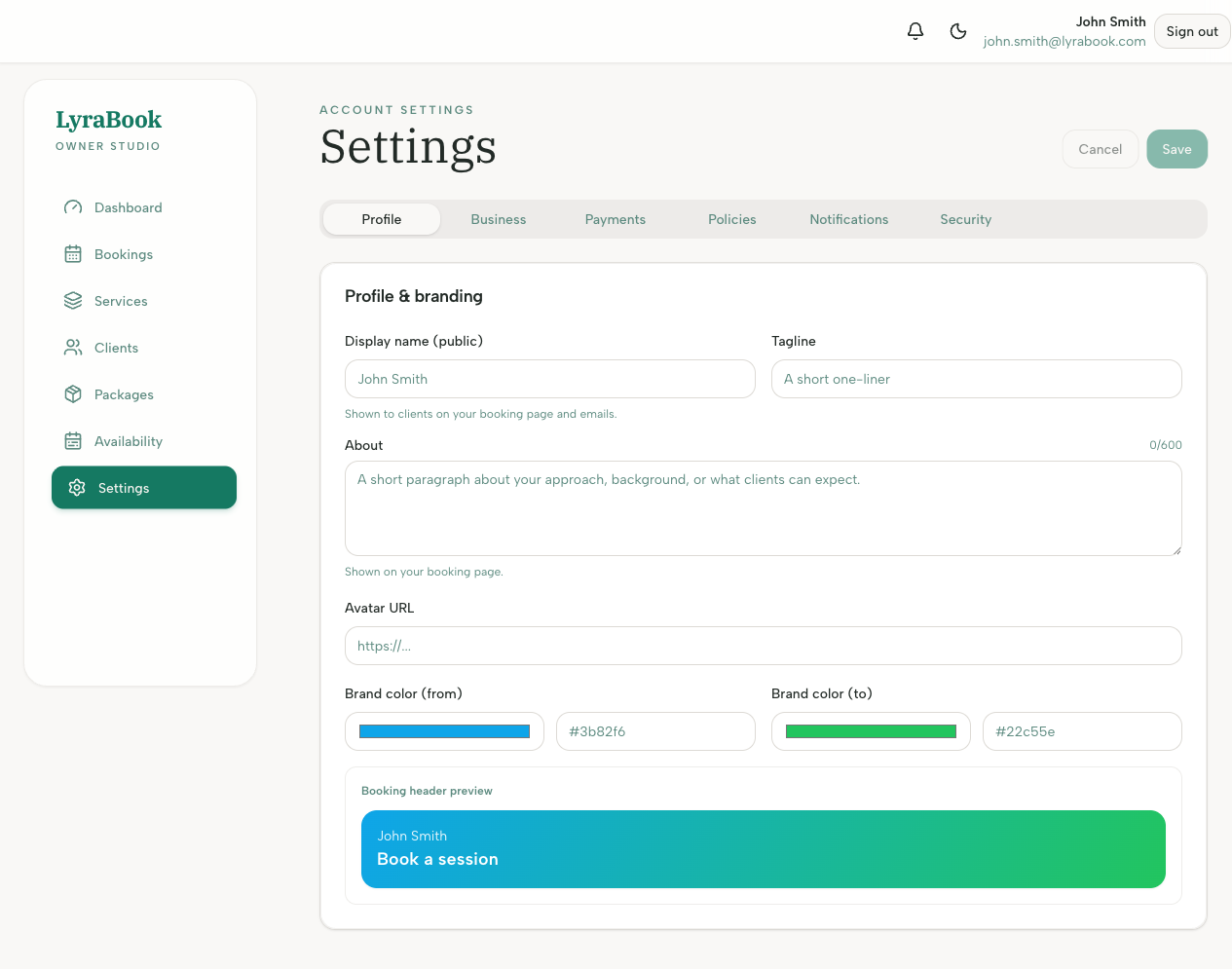The height and width of the screenshot is (969, 1232).
Task: Click the Tagline input field
Action: point(976,379)
